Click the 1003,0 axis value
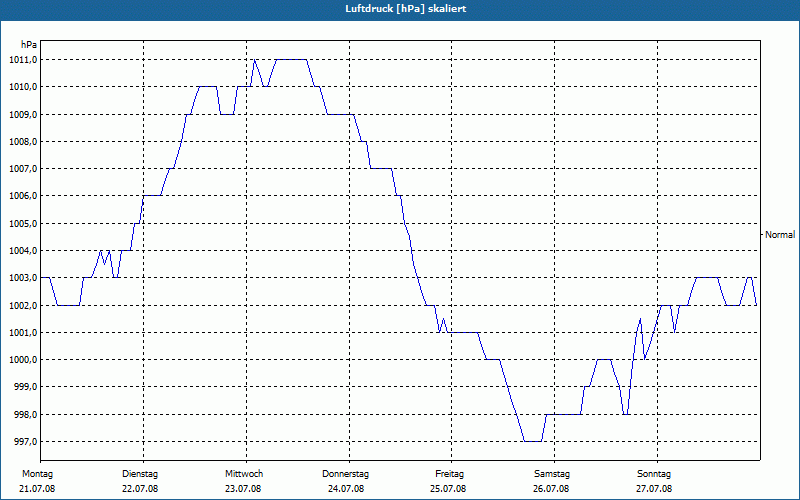This screenshot has width=800, height=500. [23, 278]
